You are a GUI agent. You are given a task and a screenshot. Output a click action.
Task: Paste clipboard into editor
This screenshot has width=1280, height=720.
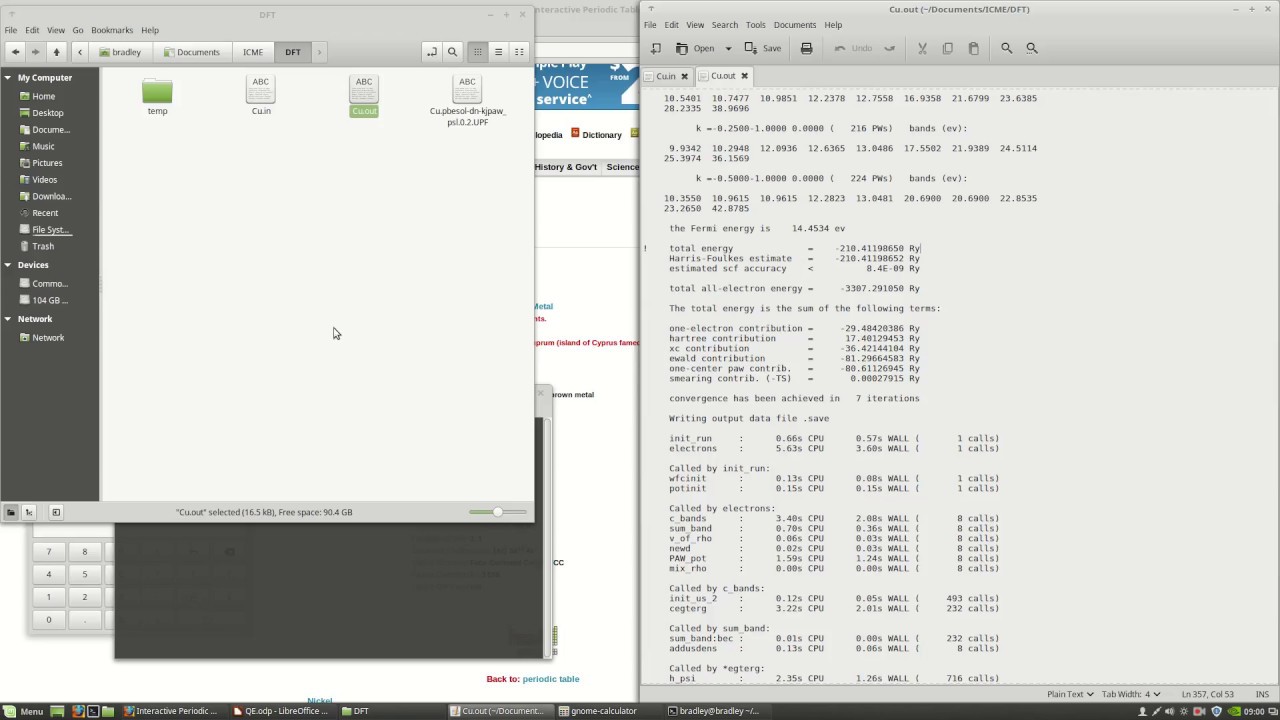click(974, 48)
